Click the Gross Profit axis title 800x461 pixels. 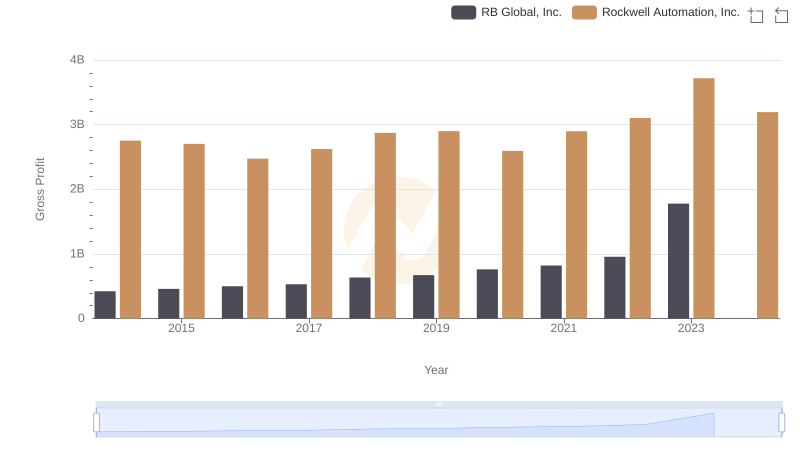pos(40,189)
